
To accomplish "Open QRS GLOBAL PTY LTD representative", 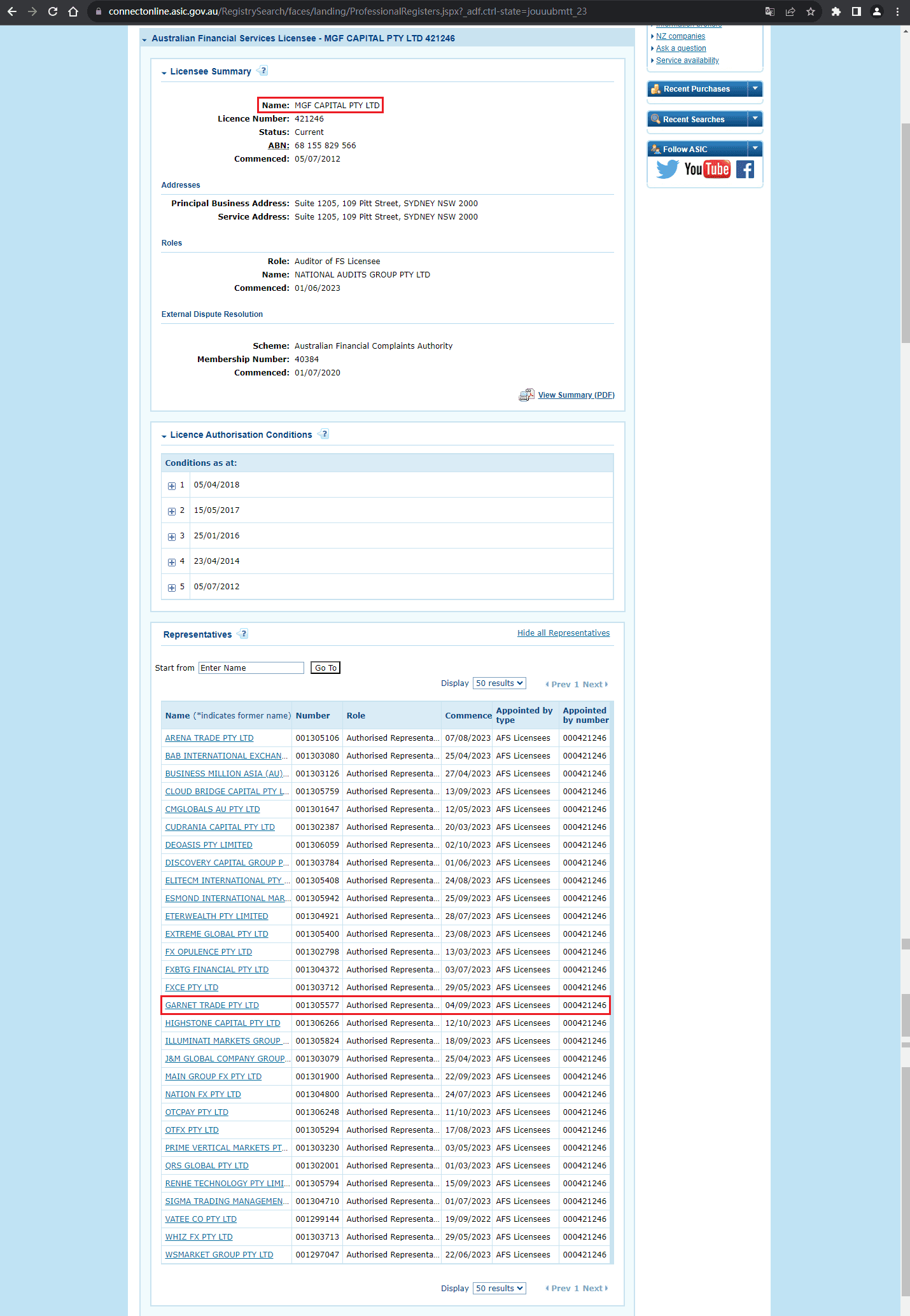I will pyautogui.click(x=207, y=1166).
